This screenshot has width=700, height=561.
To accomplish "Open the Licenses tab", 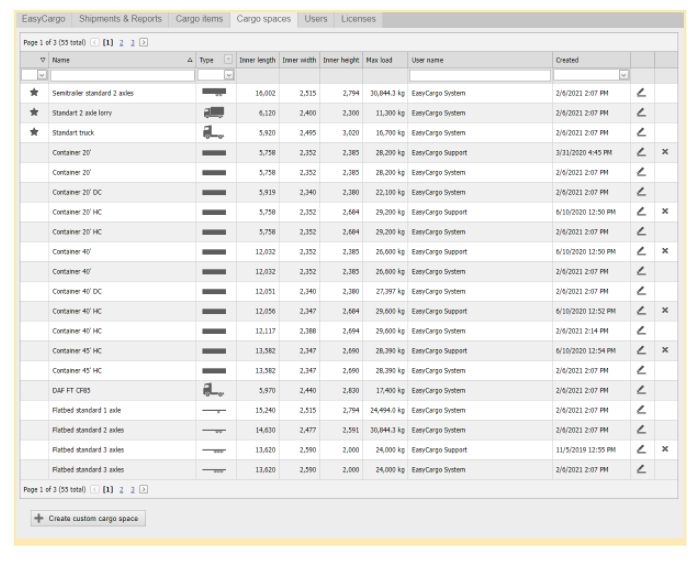I will [x=358, y=19].
